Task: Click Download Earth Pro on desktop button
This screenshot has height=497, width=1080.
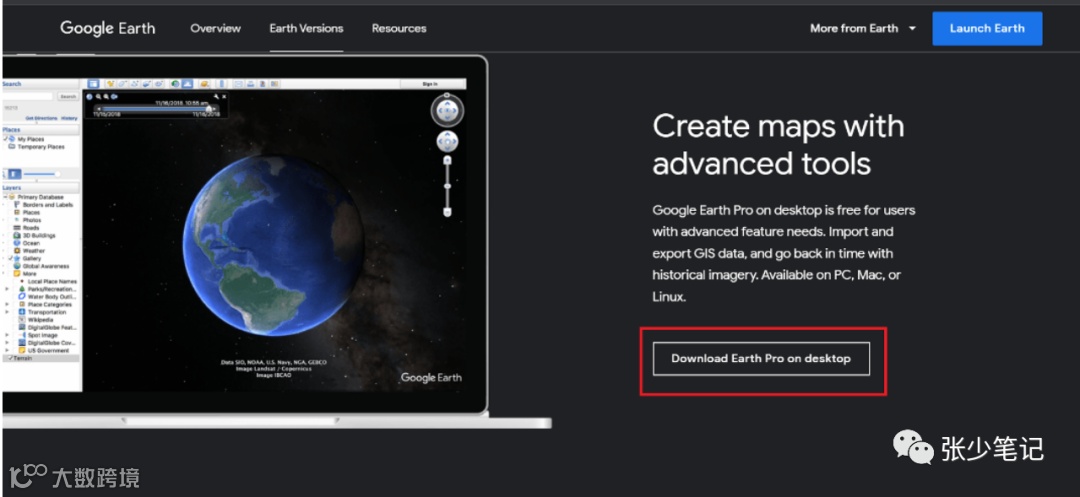Action: point(761,359)
